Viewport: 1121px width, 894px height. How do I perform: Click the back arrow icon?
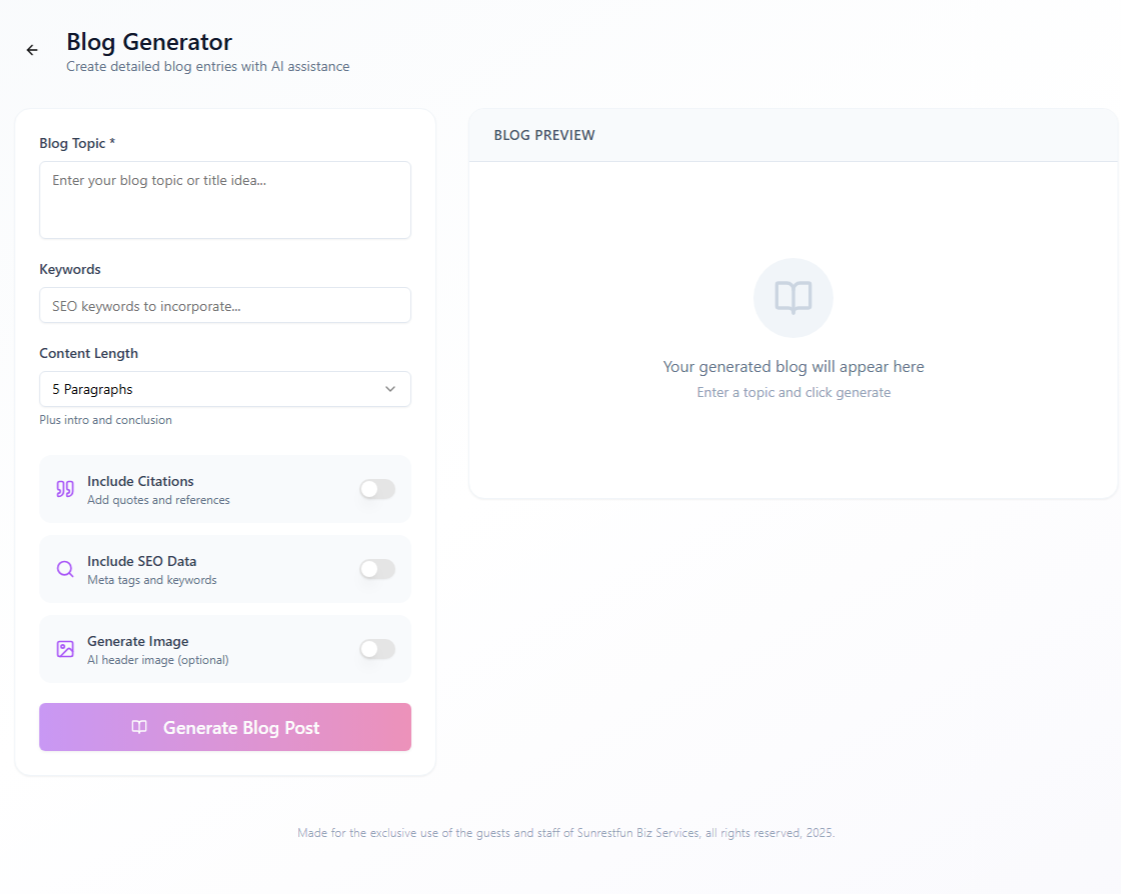coord(32,50)
